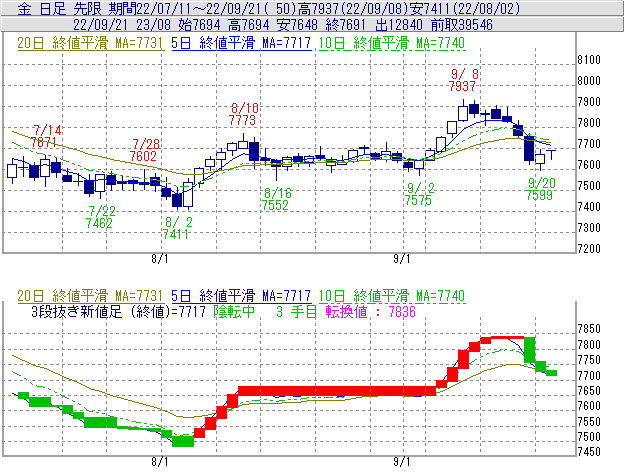Image resolution: width=624 pixels, height=475 pixels.
Task: Click the 8/10 7773 peak label
Action: [243, 114]
